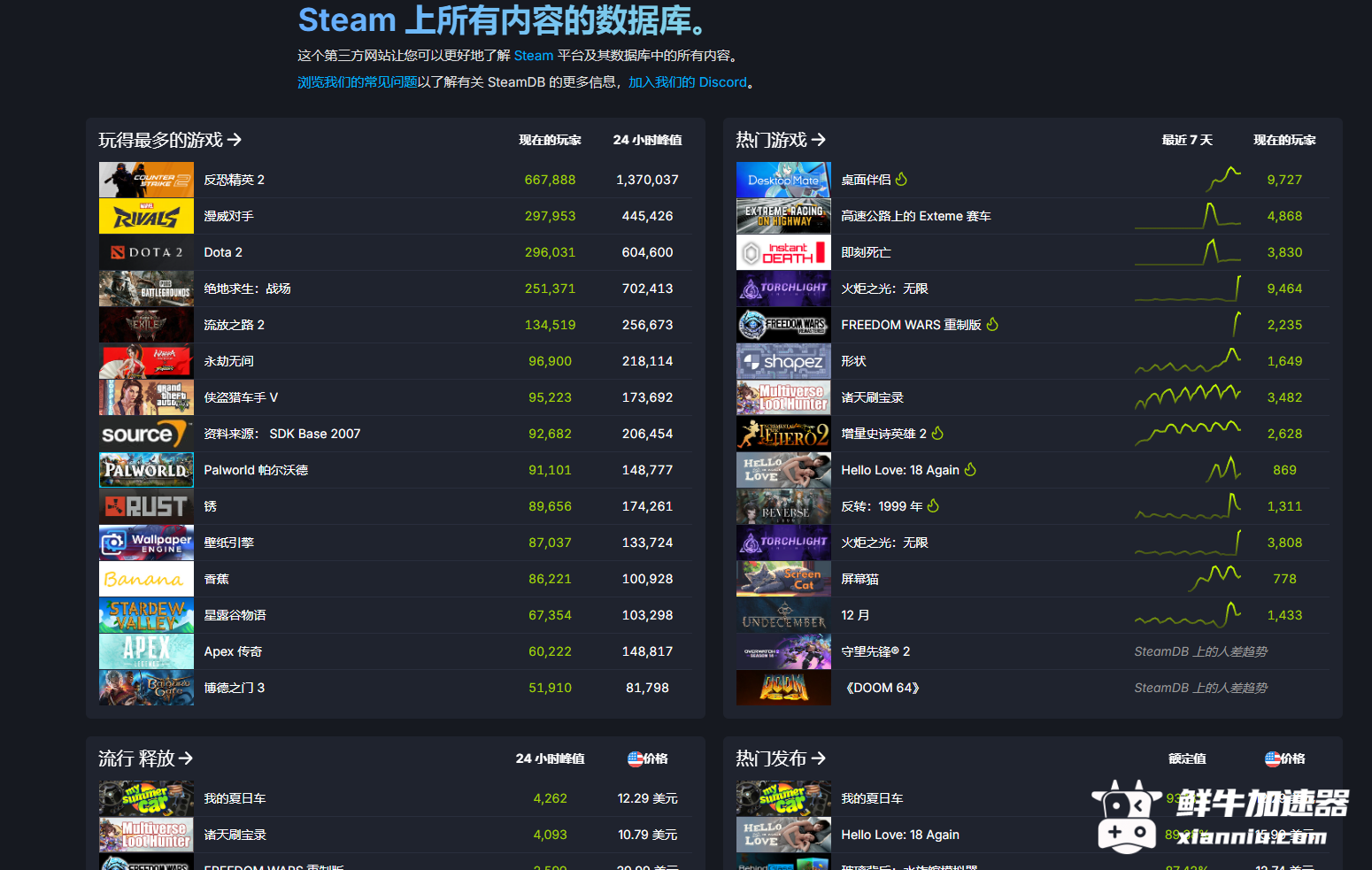The height and width of the screenshot is (870, 1372).
Task: Click the US flag icon in 流行释放 header
Action: 636,758
